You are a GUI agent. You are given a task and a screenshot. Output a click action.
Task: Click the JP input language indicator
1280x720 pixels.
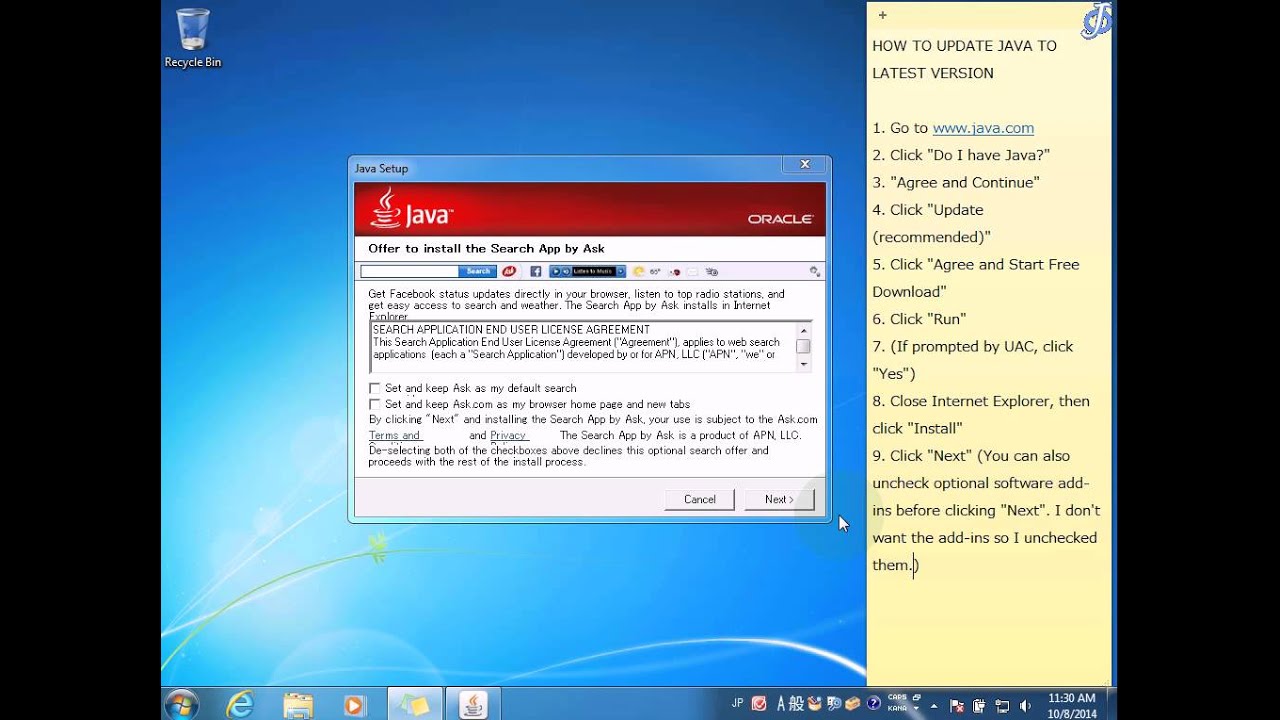coord(738,703)
